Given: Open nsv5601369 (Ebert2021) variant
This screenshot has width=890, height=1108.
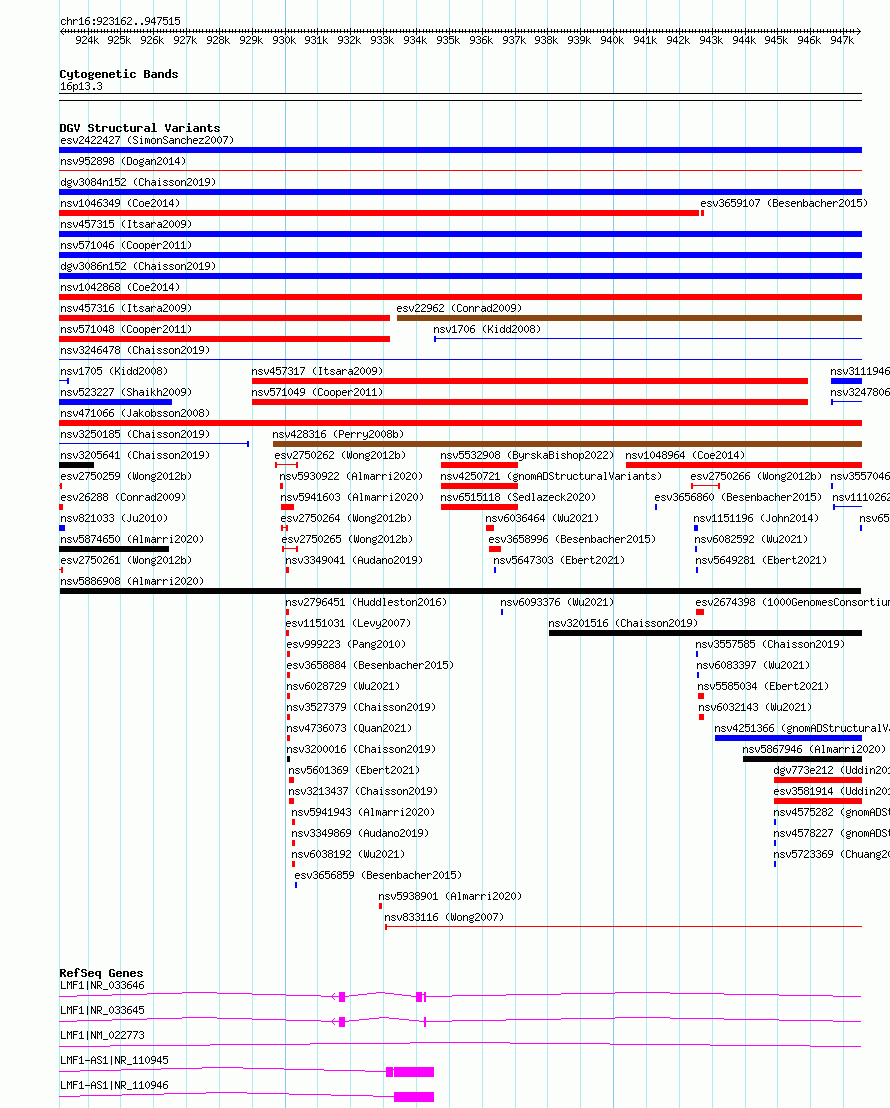Looking at the screenshot, I should 354,770.
